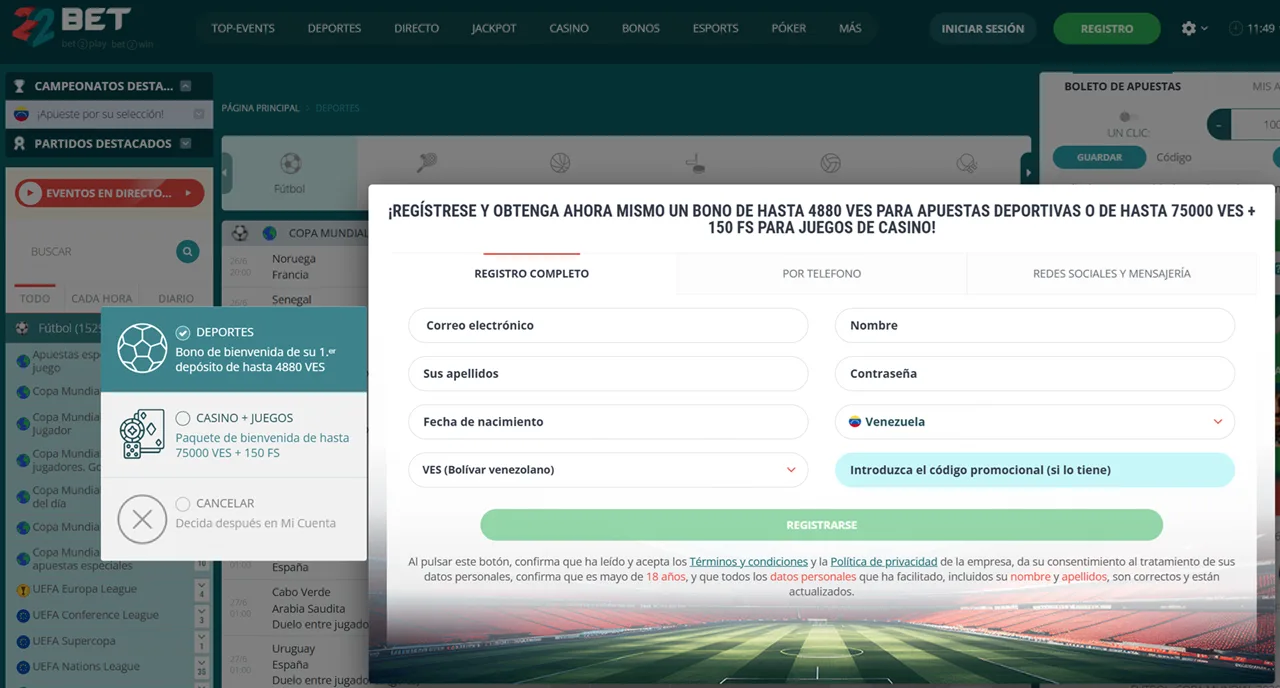Select the volleyball sport icon
Viewport: 1280px width, 688px height.
(x=830, y=163)
